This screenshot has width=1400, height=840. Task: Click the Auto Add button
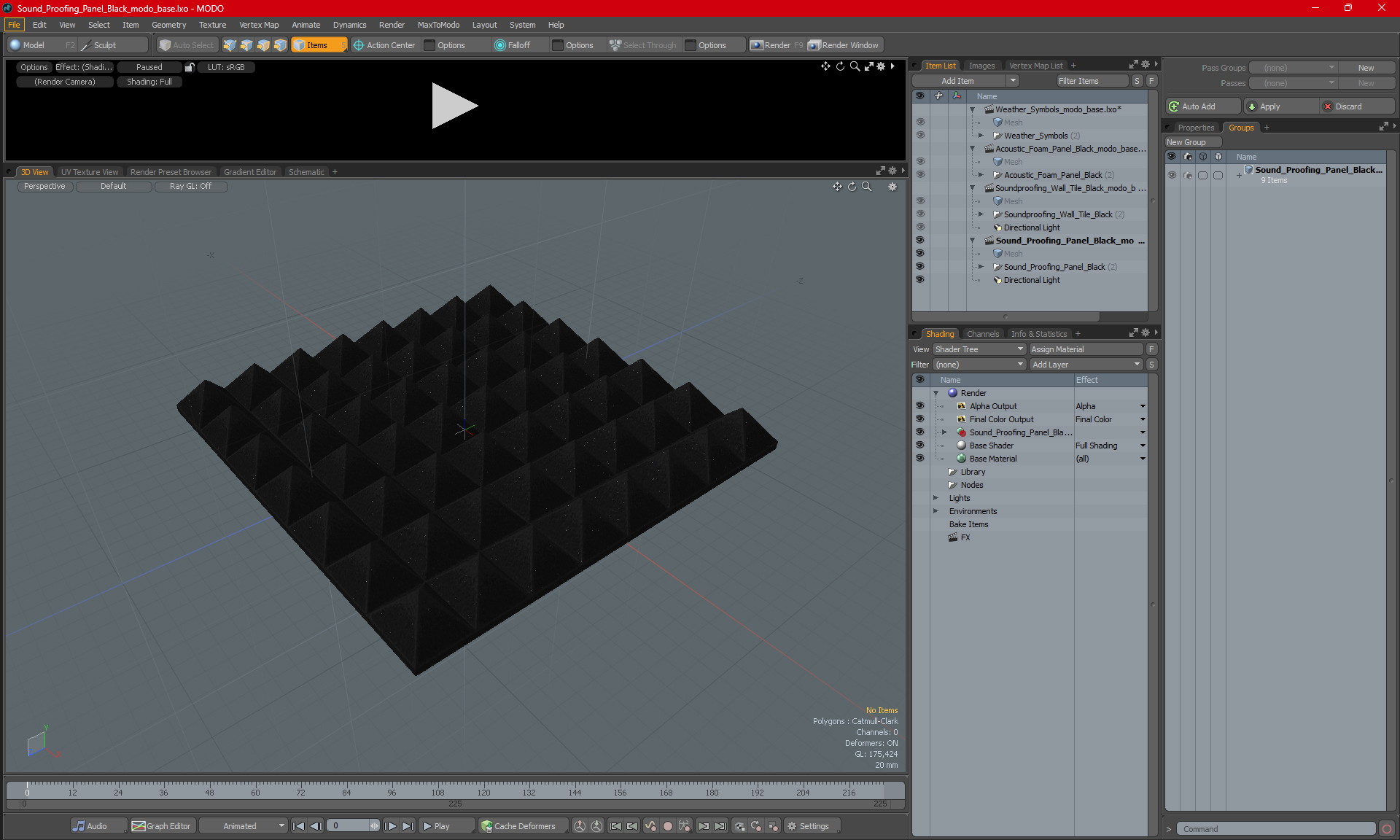click(x=1203, y=106)
